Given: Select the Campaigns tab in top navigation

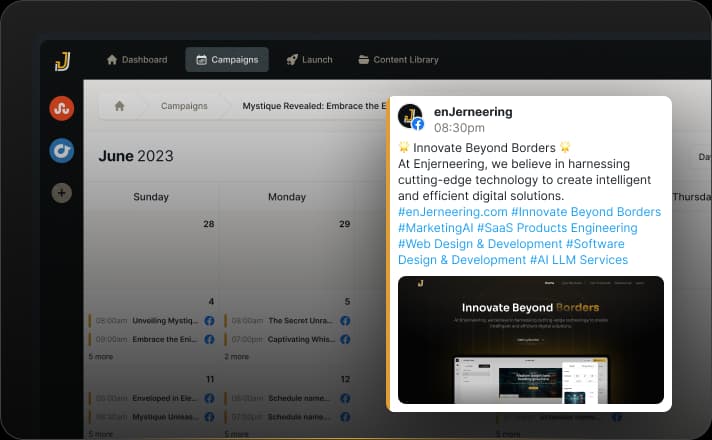Looking at the screenshot, I should [x=227, y=60].
